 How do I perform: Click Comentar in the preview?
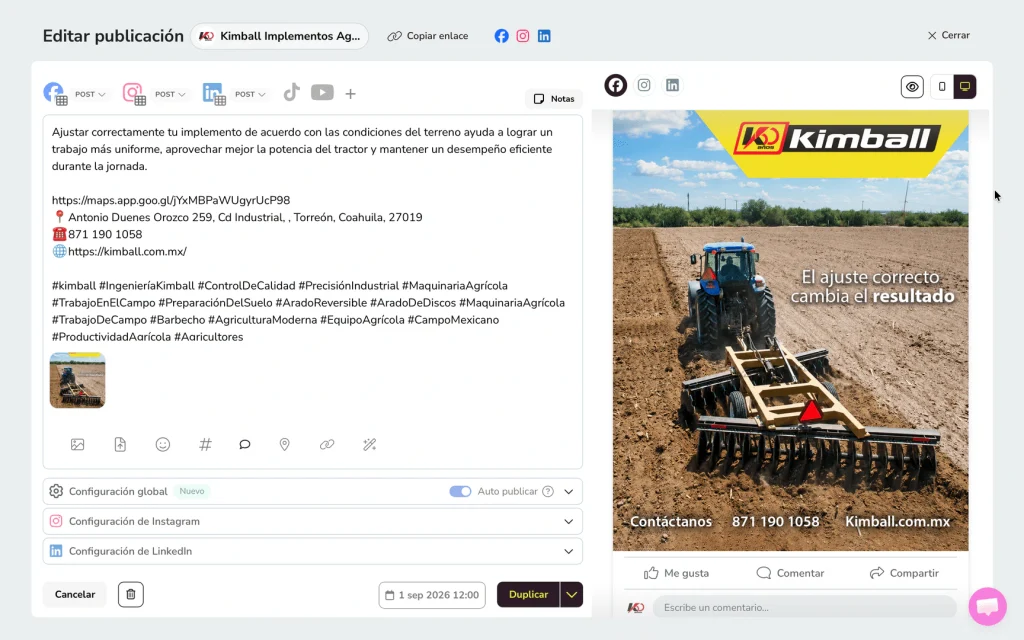790,573
